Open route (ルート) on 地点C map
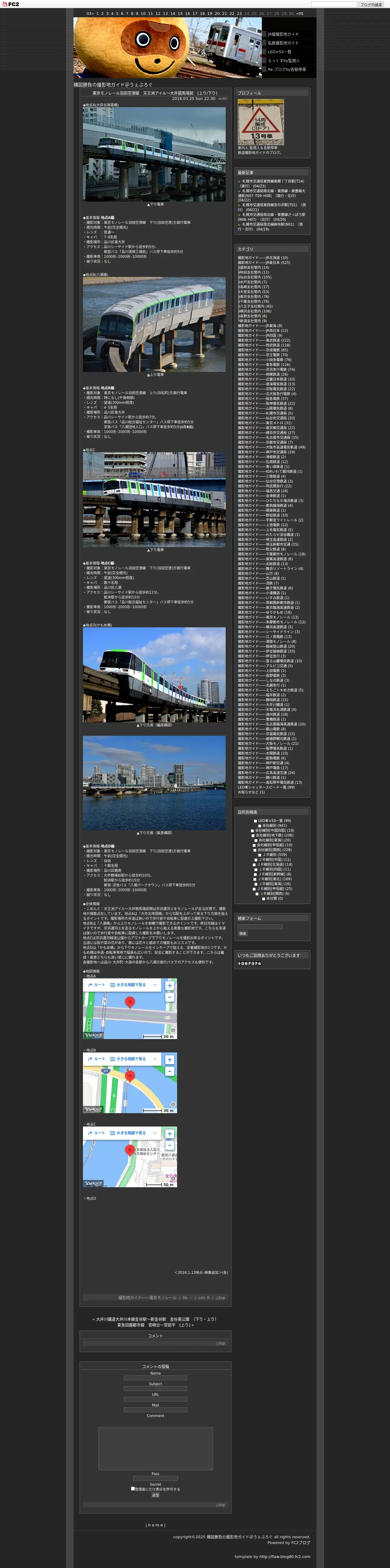Screen dimensions: 390x1568 tap(96, 1133)
